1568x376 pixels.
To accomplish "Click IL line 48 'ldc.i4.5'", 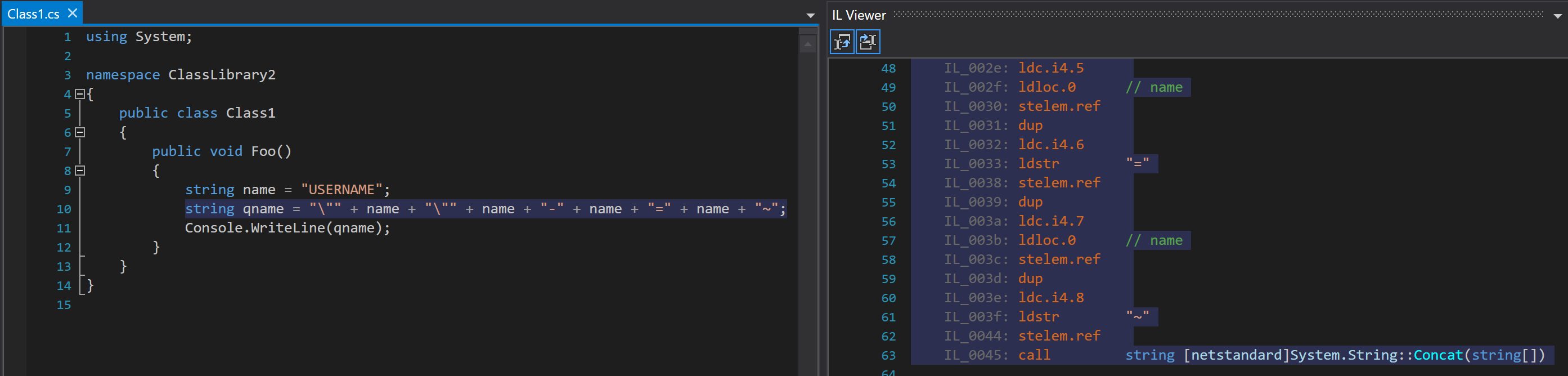I will (1050, 68).
